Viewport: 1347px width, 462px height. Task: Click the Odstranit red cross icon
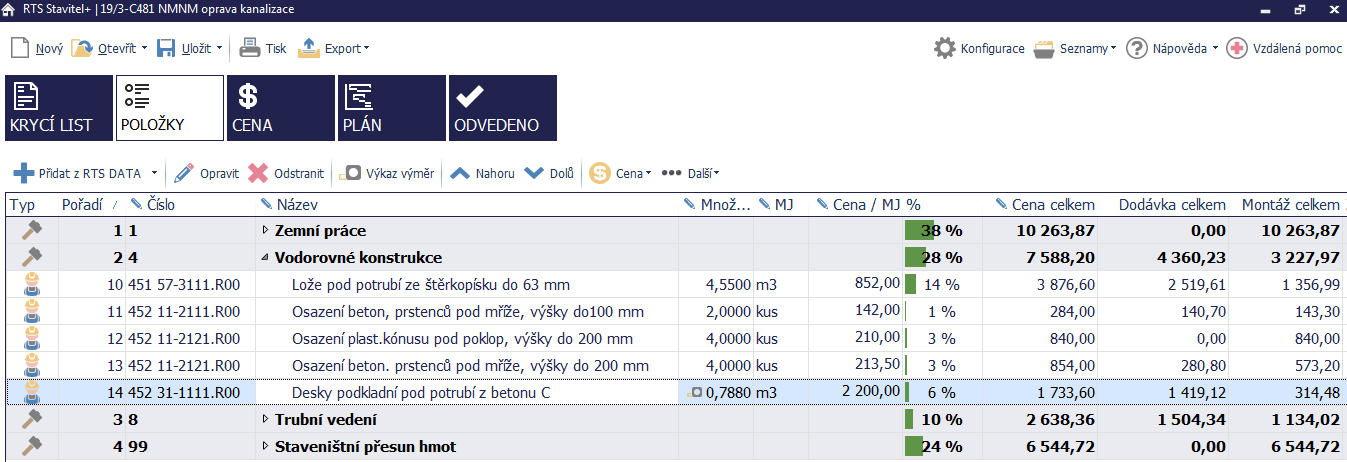pos(258,173)
